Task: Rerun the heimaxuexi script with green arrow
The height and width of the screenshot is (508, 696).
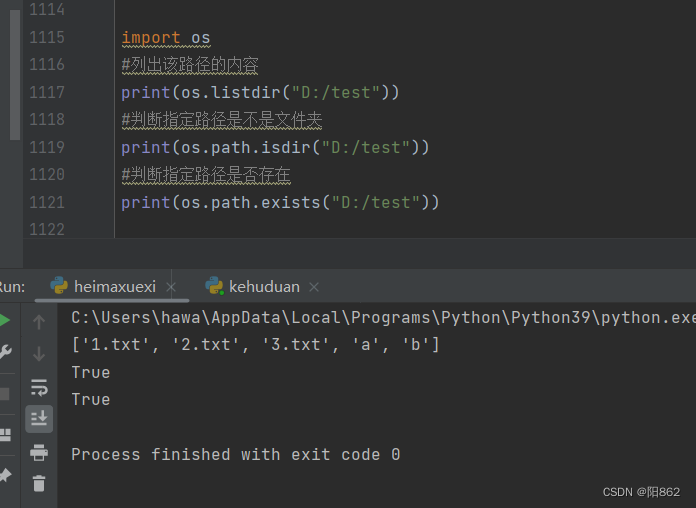Action: pyautogui.click(x=4, y=321)
